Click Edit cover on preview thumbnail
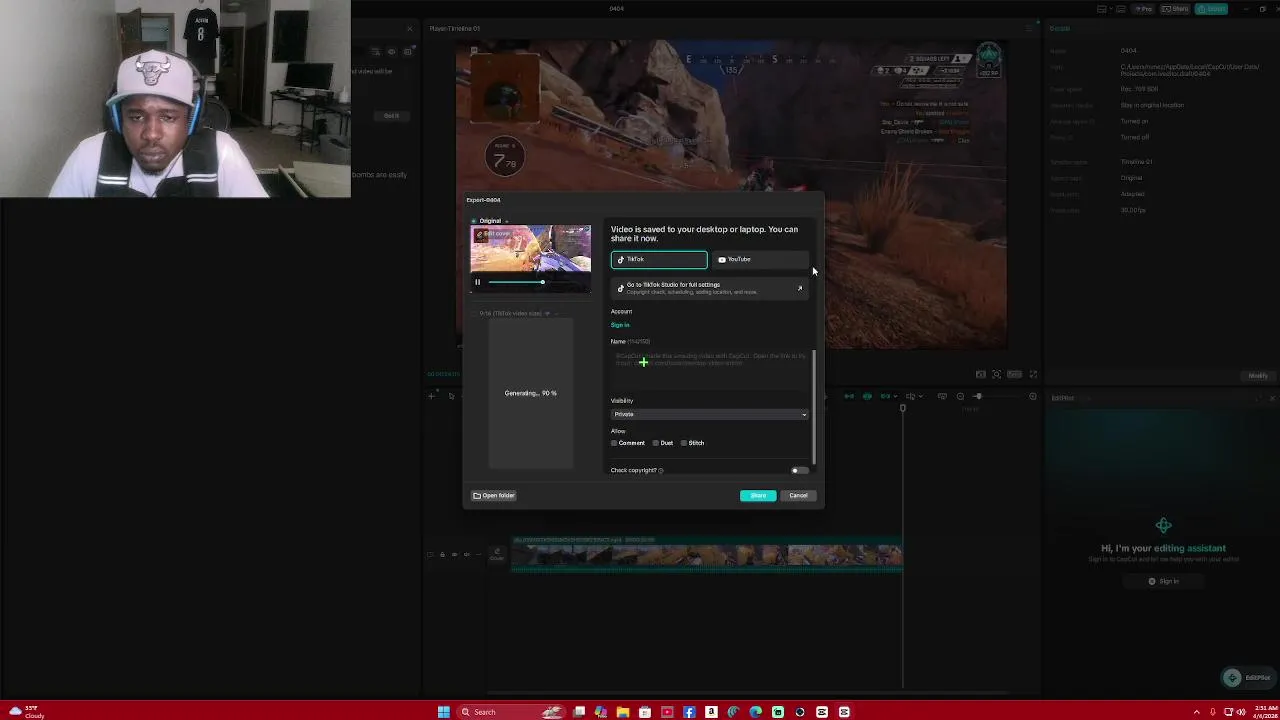Screen dimensions: 1280x720 click(x=493, y=234)
